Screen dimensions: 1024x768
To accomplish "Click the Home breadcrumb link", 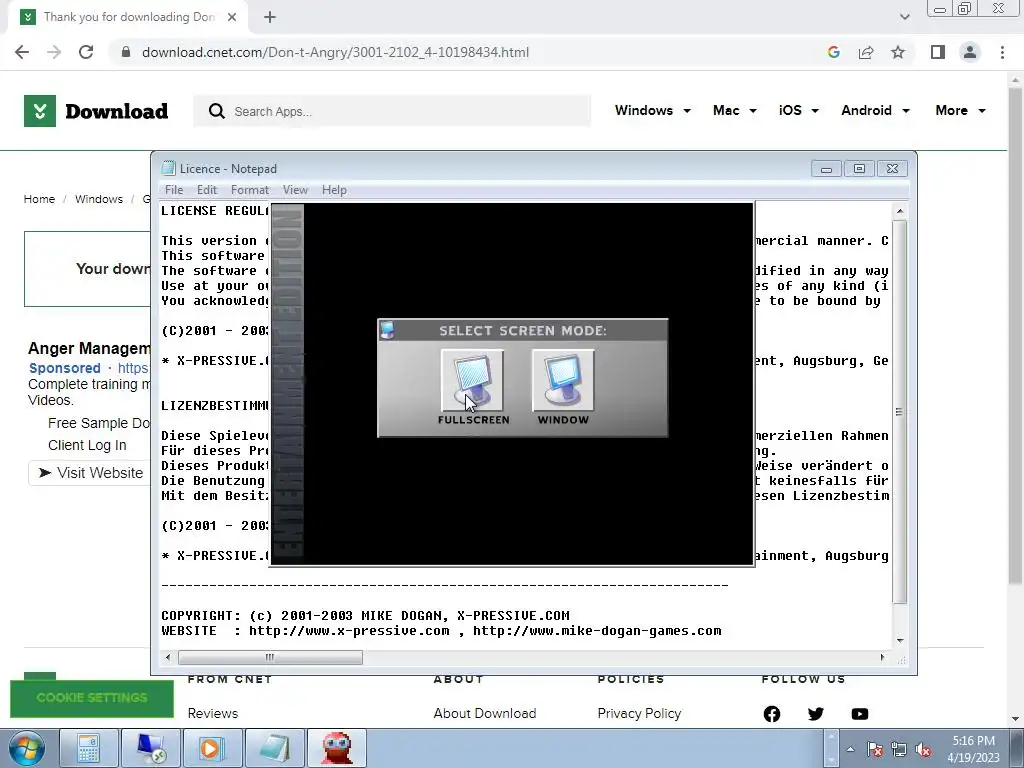I will click(x=39, y=199).
